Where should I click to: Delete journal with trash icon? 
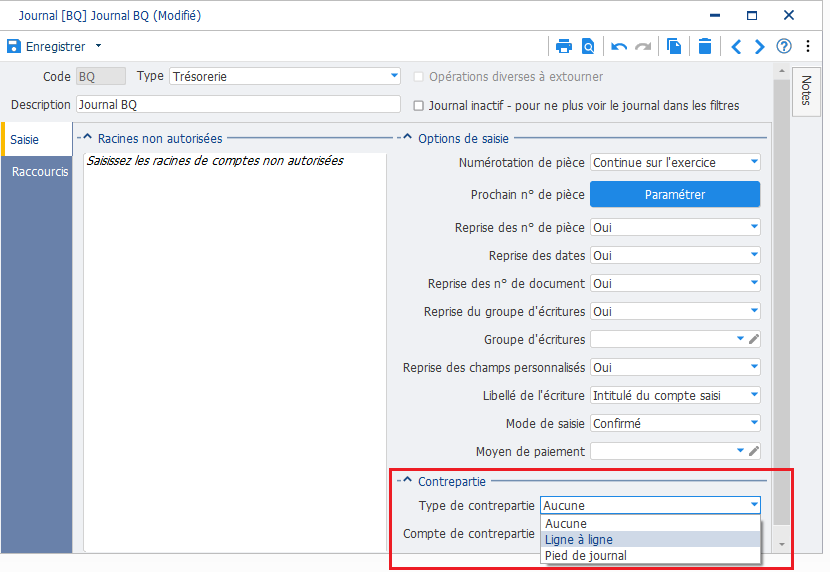point(705,46)
